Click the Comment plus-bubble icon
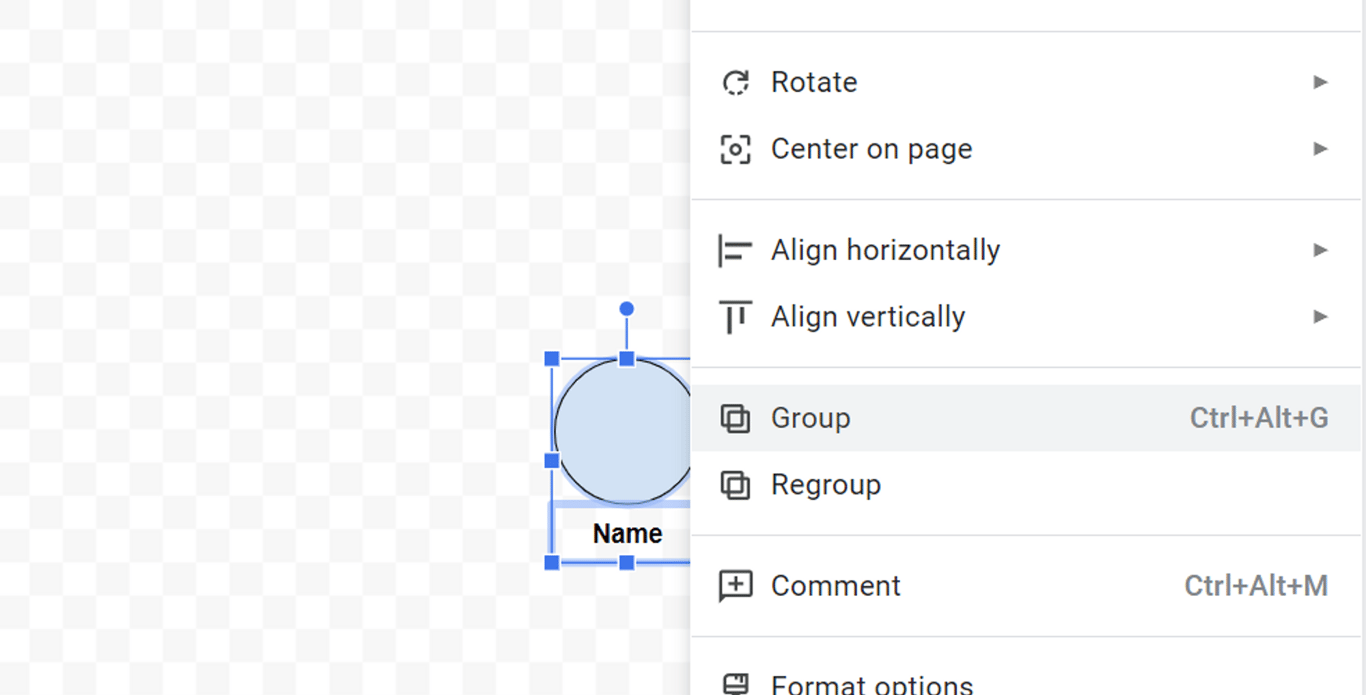This screenshot has height=695, width=1366. click(x=735, y=586)
